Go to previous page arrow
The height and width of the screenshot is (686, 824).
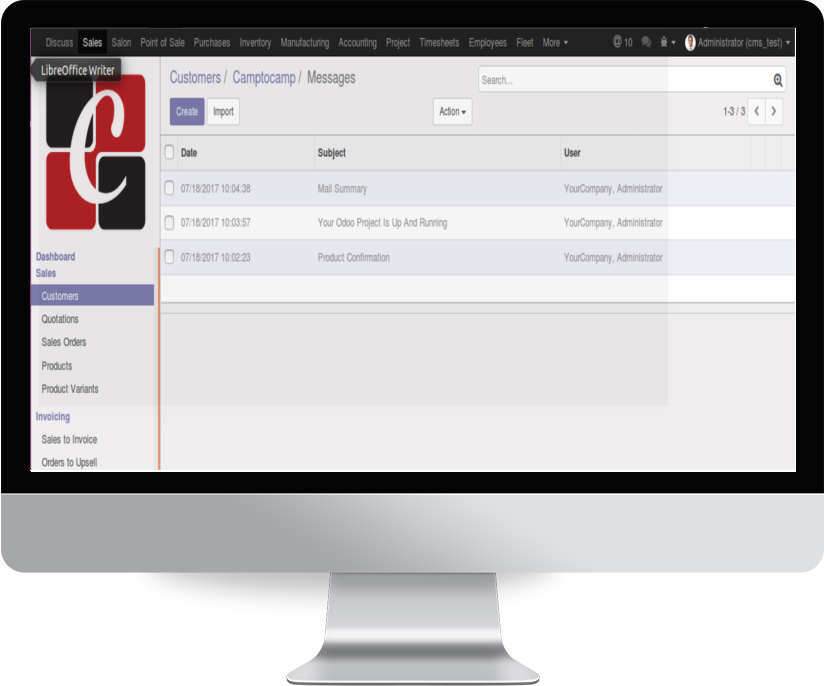[757, 111]
